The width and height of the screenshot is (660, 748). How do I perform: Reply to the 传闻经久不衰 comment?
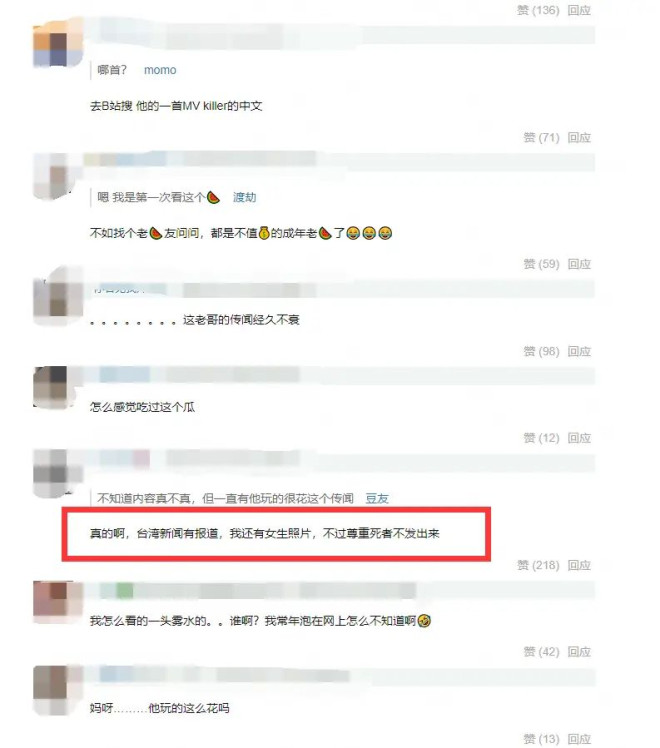(579, 351)
